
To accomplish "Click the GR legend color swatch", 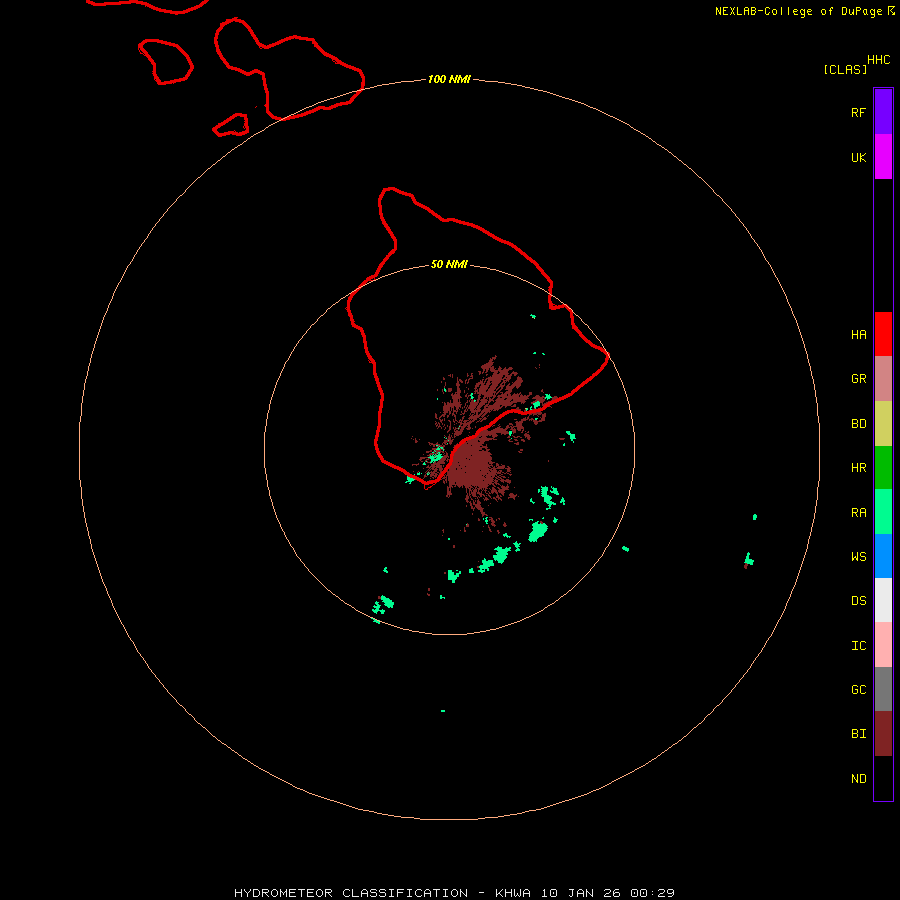I will (883, 379).
